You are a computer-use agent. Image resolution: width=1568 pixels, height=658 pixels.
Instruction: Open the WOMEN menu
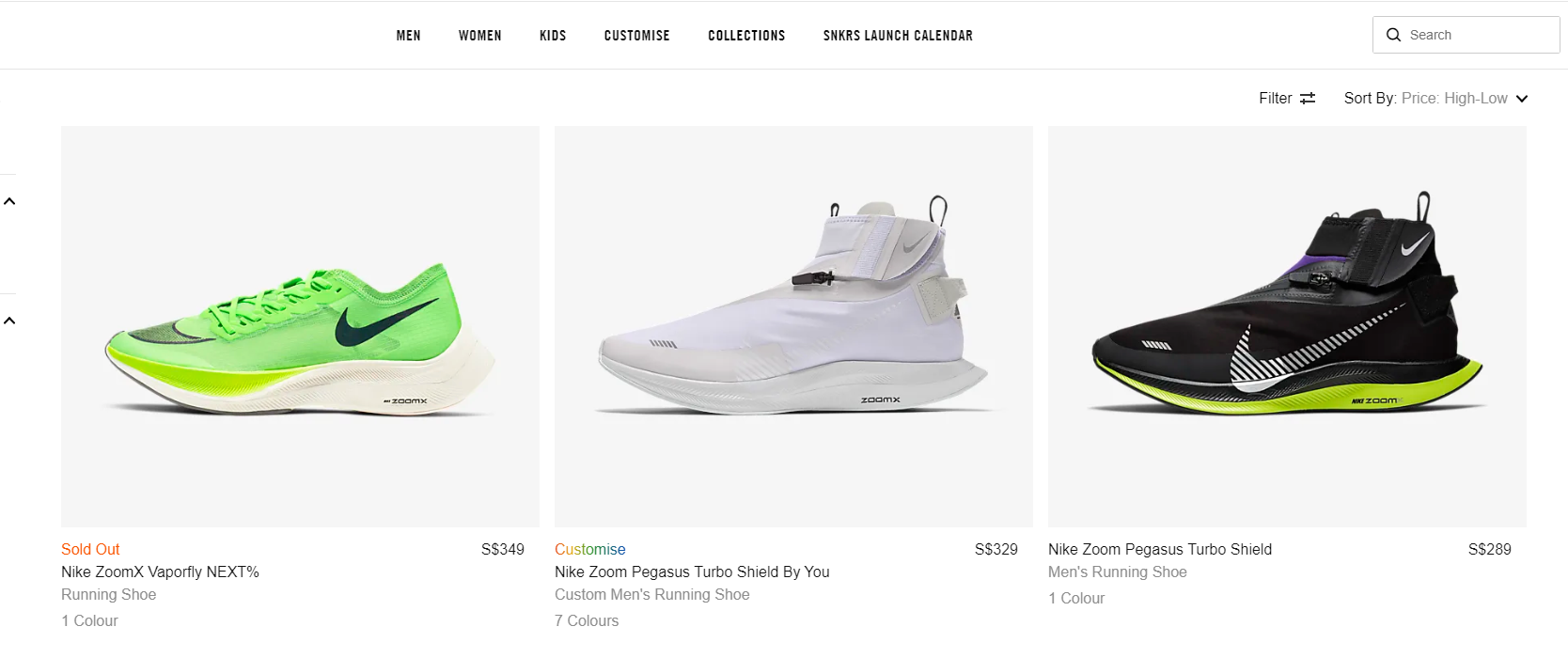[479, 36]
